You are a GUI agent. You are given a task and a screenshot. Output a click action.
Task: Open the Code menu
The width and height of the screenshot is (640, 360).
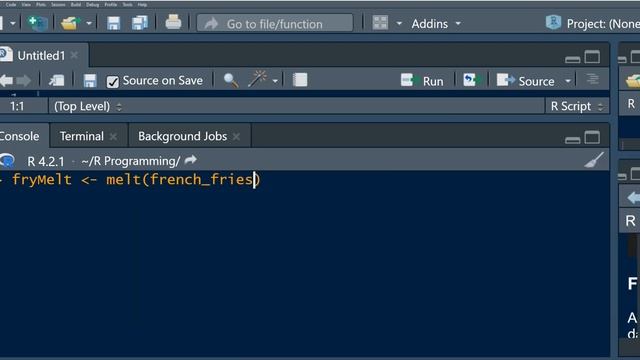click(x=11, y=4)
